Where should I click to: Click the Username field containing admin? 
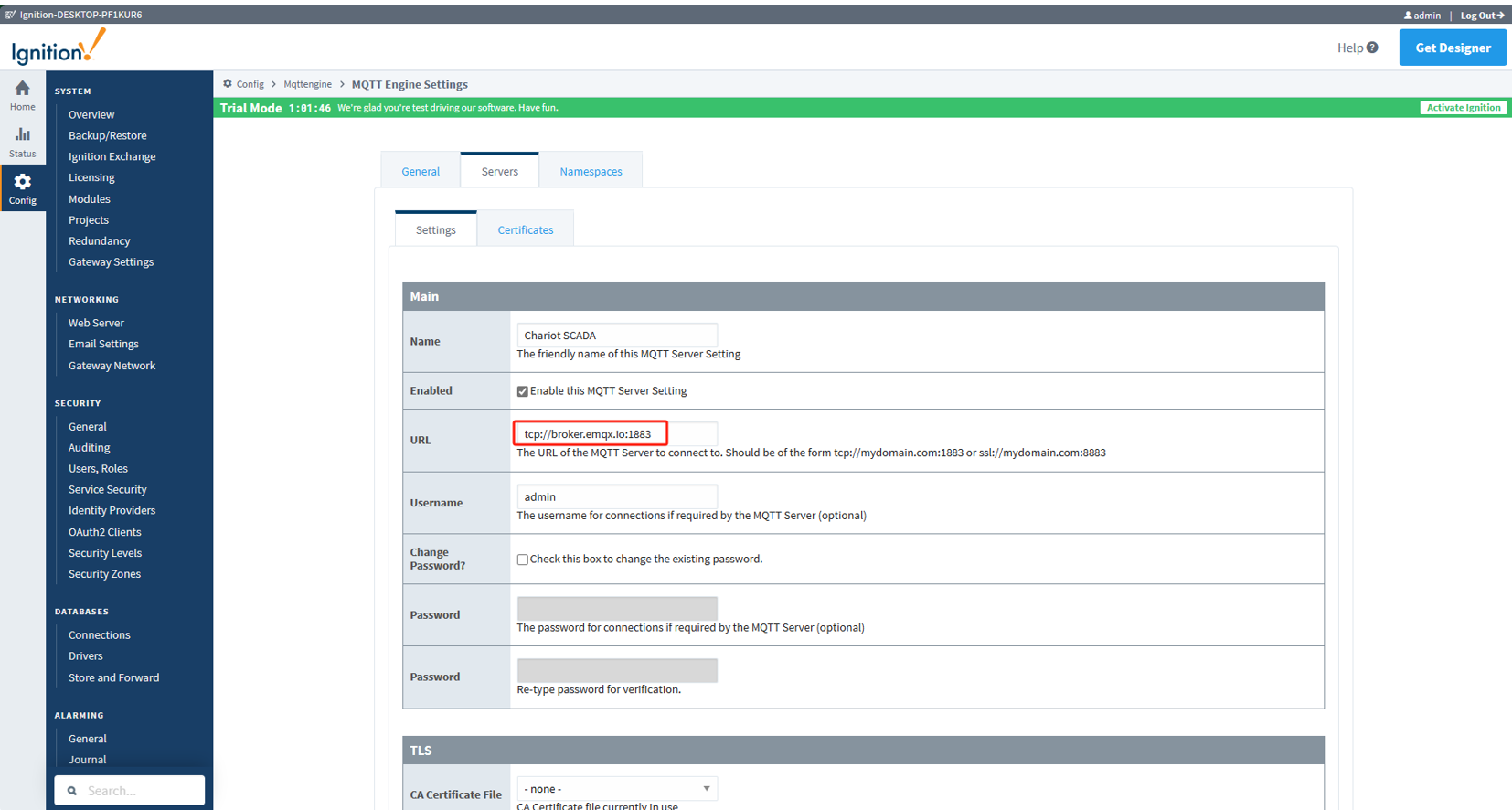617,496
